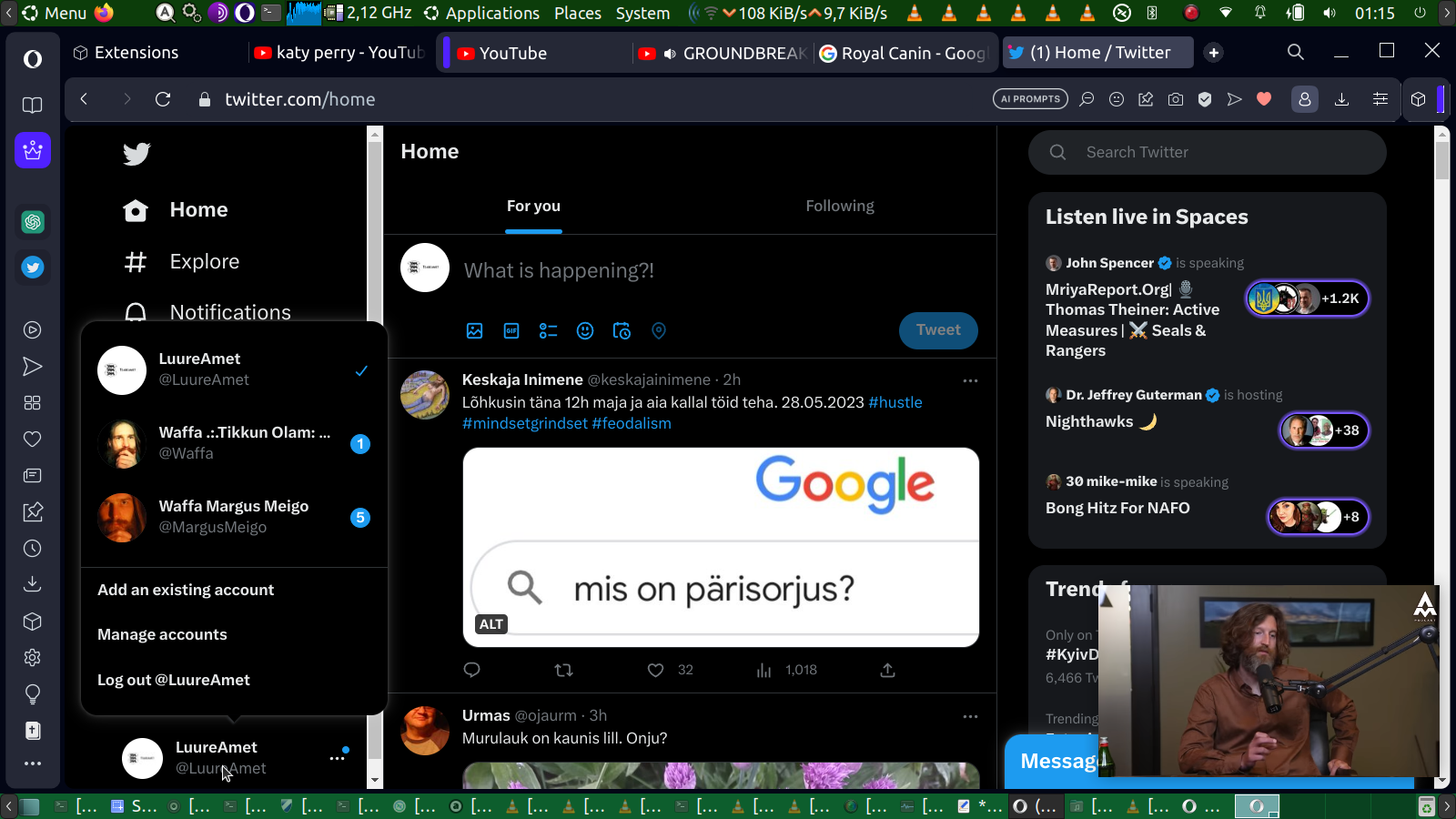Choose Add an existing account
Viewport: 1456px width, 819px height.
pos(186,590)
